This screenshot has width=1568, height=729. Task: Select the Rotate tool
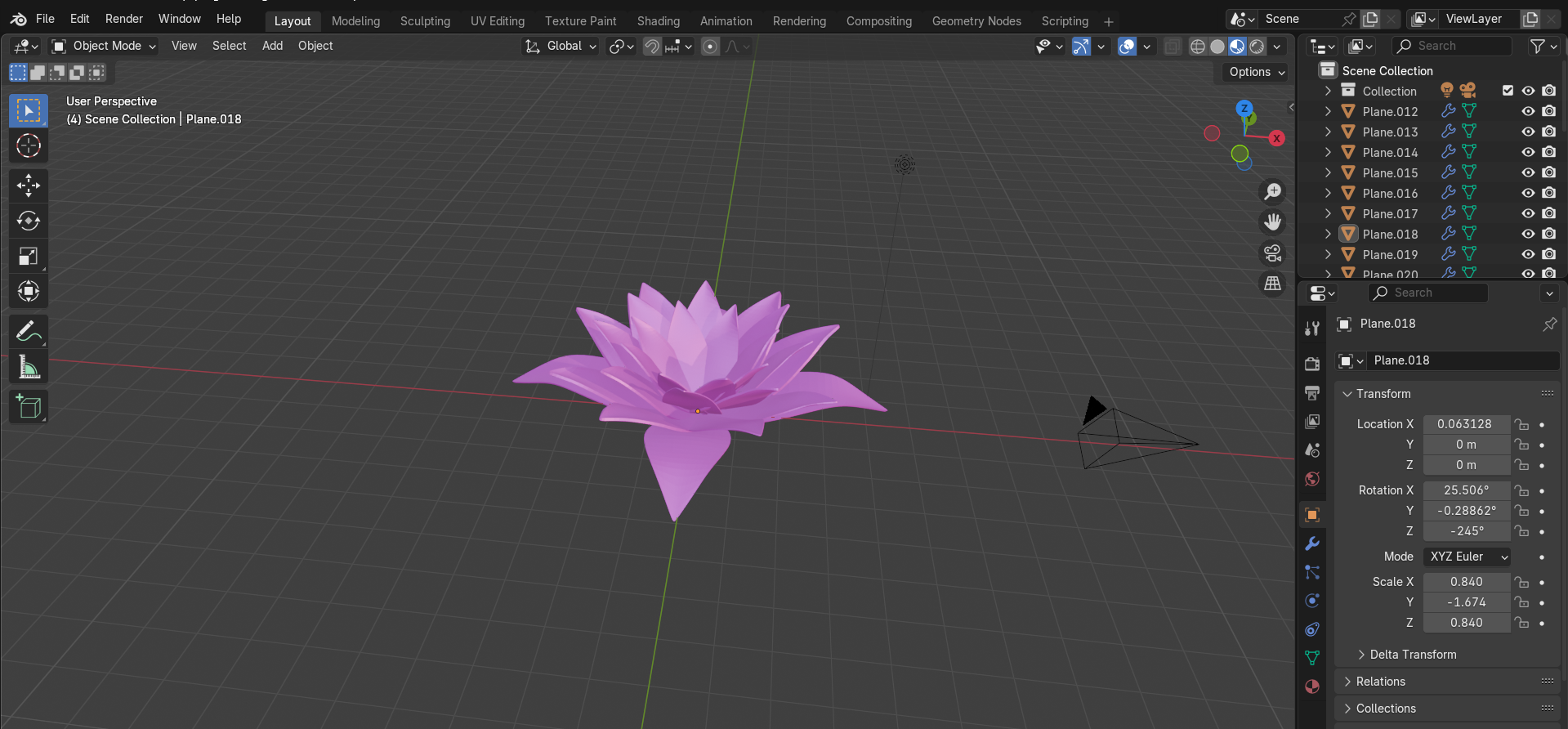click(29, 221)
